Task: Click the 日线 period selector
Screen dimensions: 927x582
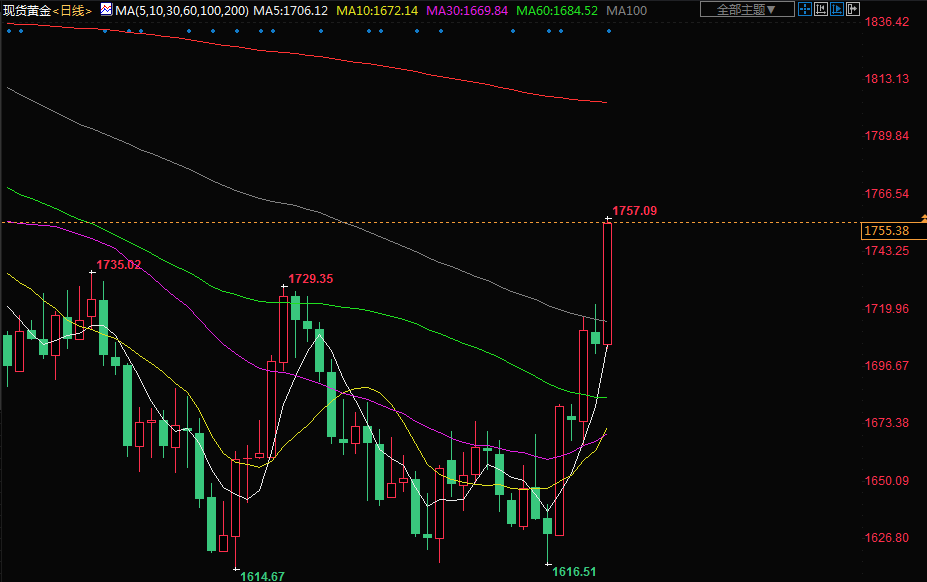Action: click(73, 10)
